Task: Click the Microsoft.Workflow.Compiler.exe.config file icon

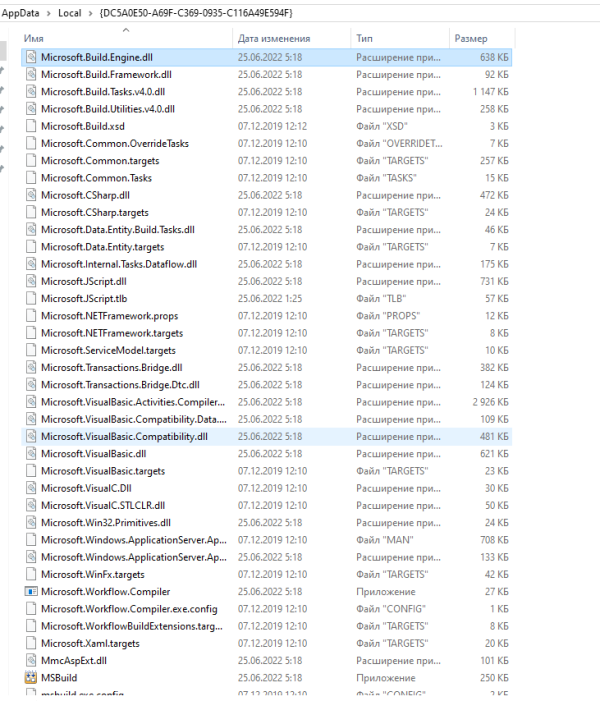Action: click(31, 608)
